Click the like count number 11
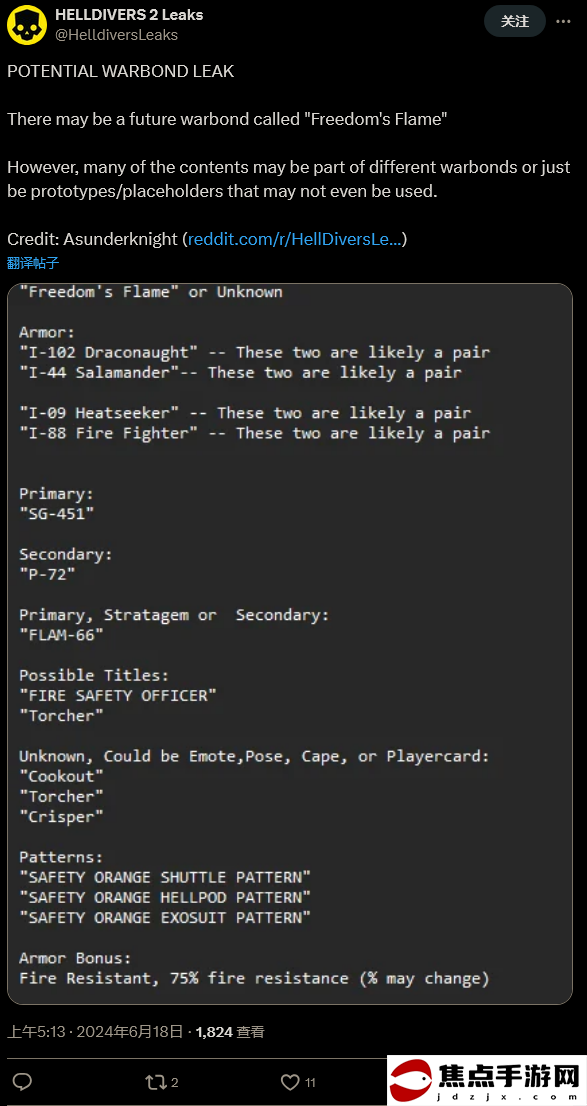Screen dimensions: 587x1106 (310, 1083)
